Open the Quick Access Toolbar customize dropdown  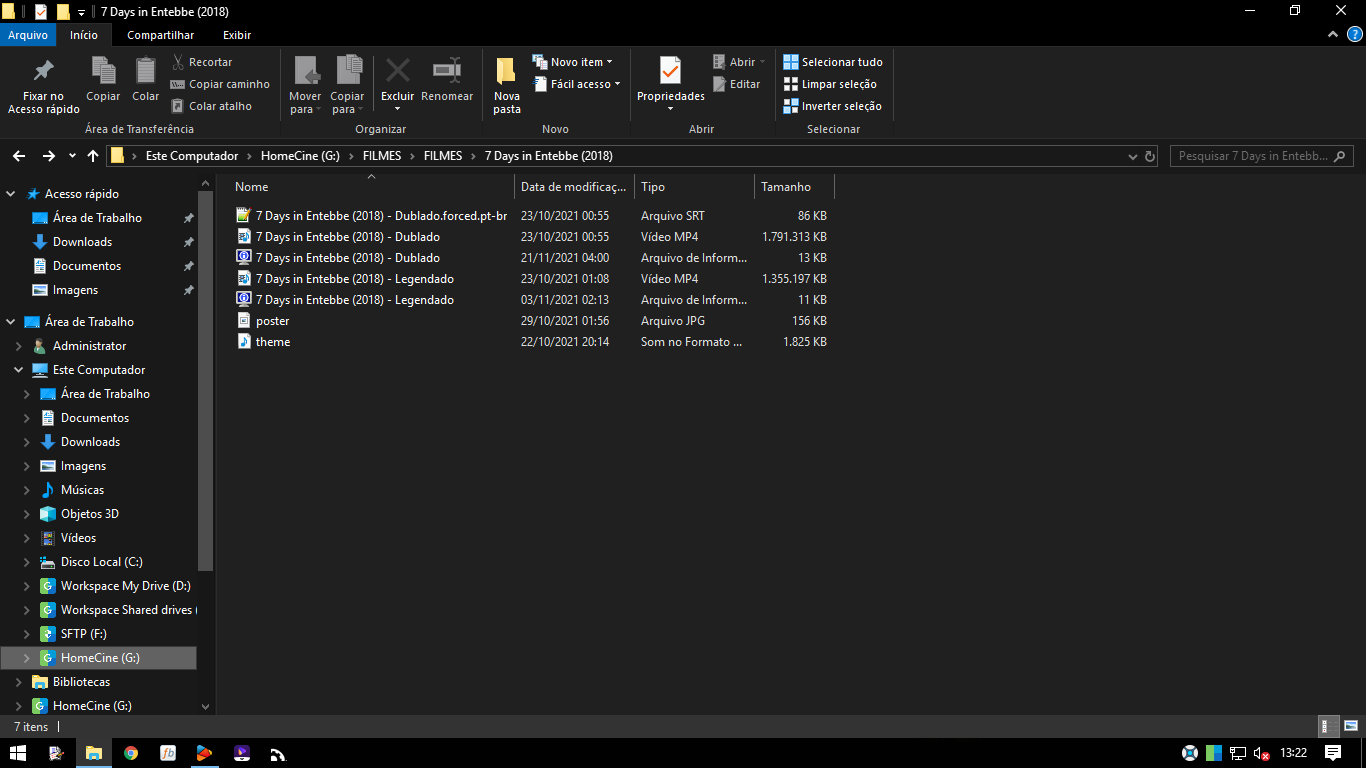[81, 12]
